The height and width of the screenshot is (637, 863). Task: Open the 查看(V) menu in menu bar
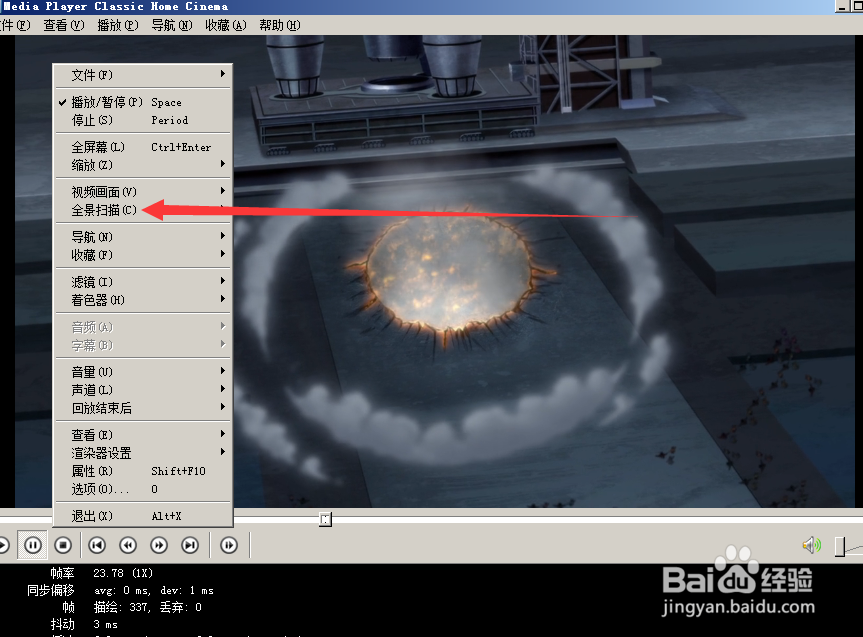point(64,25)
